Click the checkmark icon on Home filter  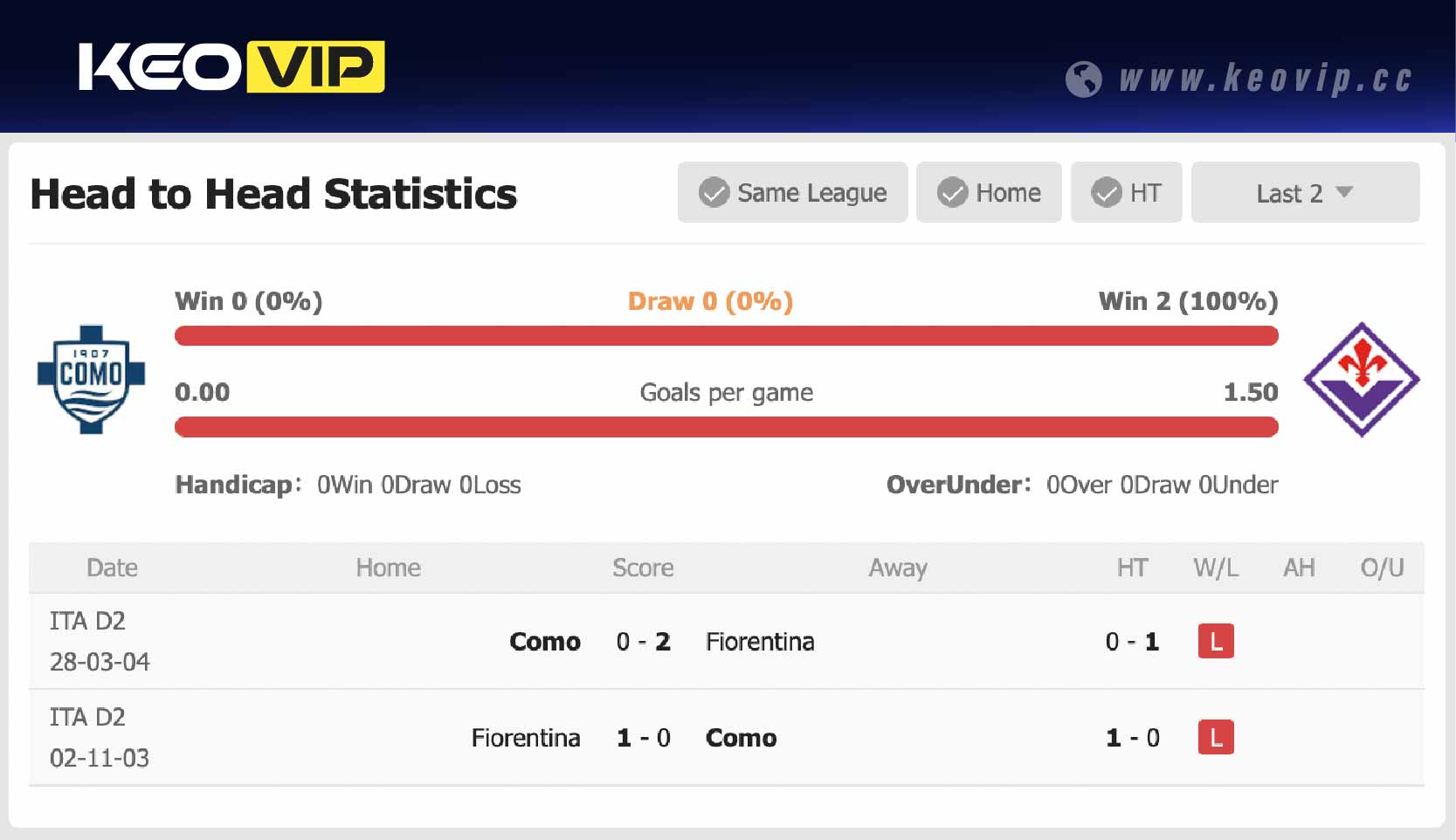953,192
